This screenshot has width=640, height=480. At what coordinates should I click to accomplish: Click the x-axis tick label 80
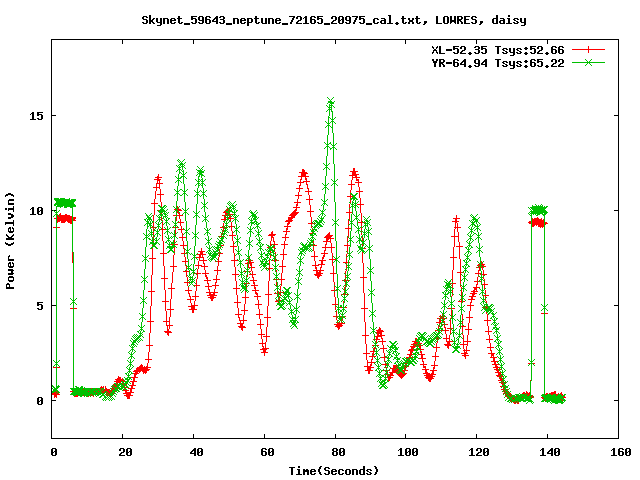coord(338,452)
